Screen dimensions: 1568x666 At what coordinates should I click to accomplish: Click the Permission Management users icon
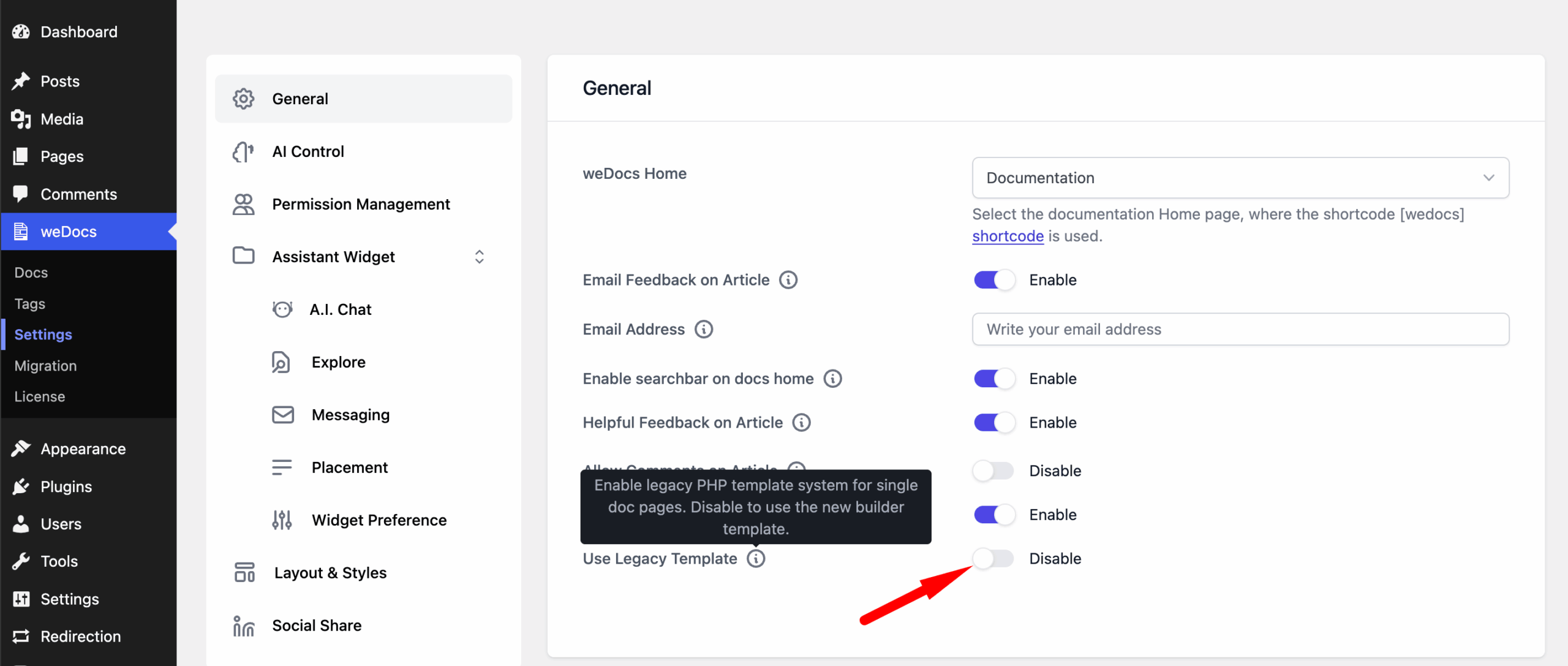243,204
